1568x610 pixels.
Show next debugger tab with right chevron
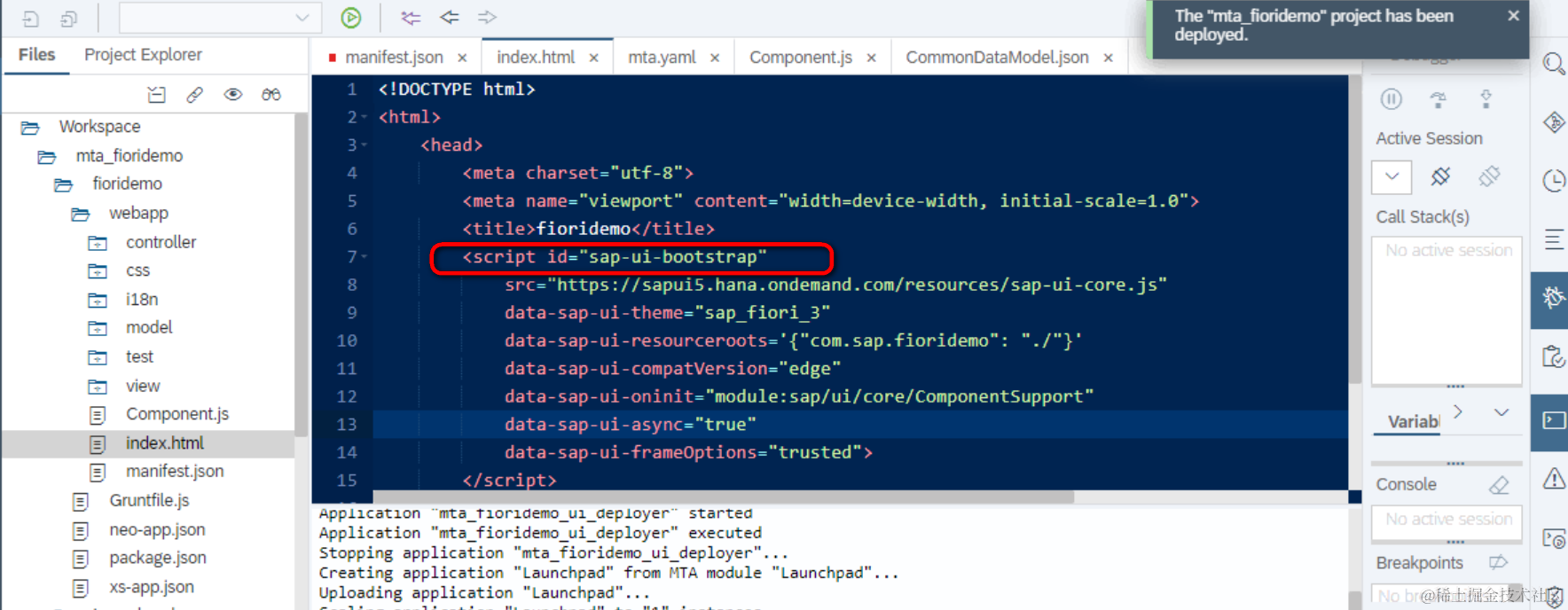[1458, 411]
